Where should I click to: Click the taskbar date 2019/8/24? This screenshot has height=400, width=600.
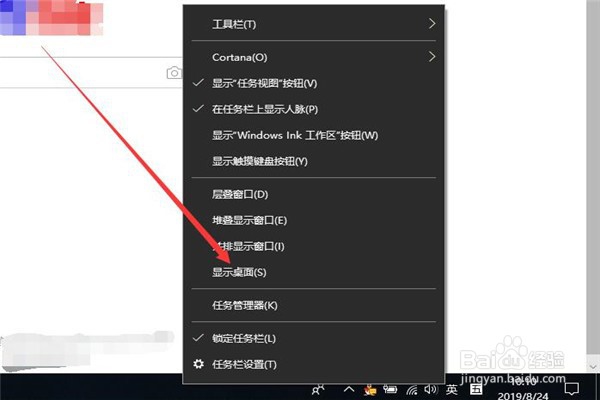(x=523, y=395)
